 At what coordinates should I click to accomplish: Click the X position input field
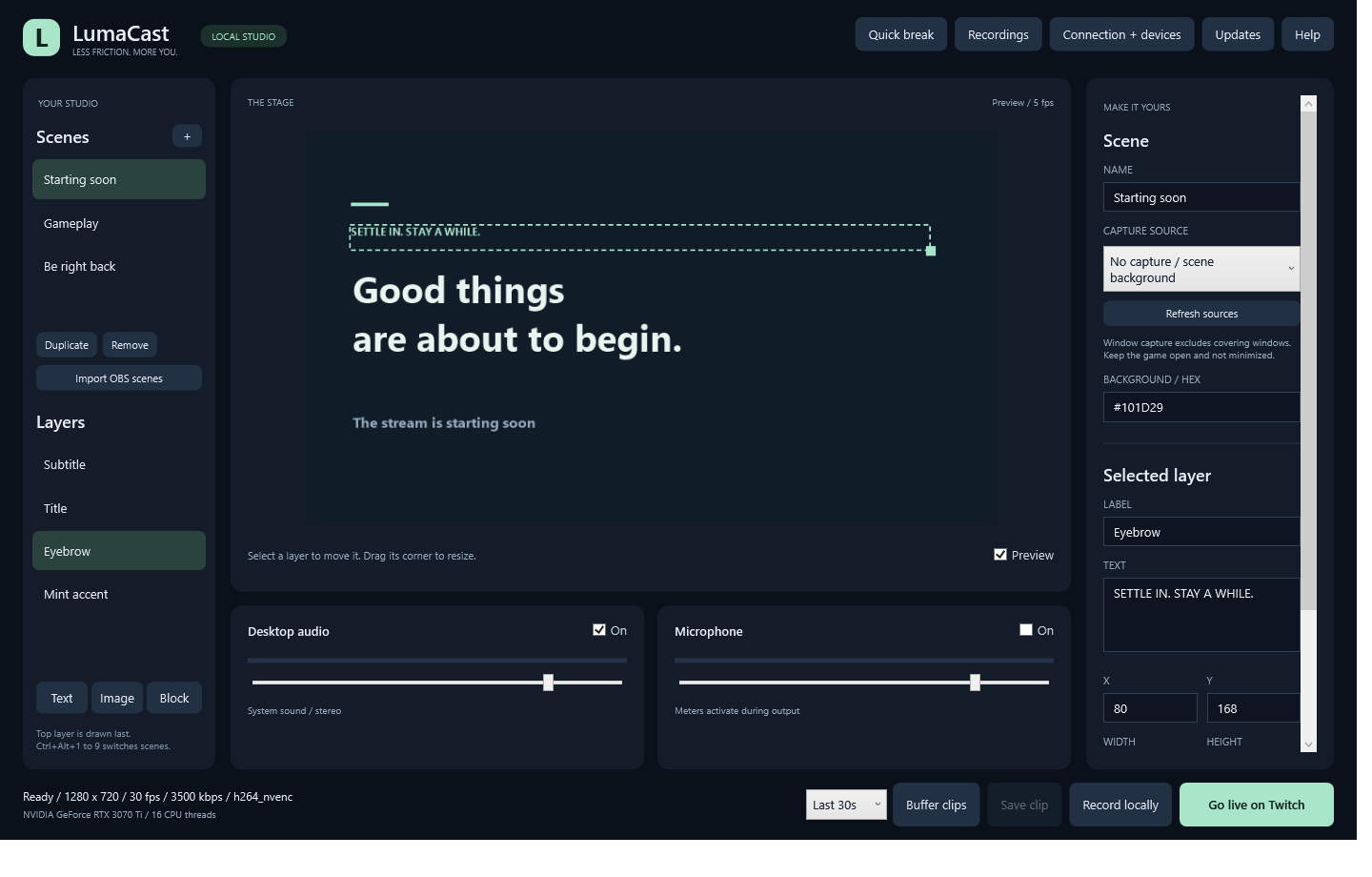[1150, 708]
